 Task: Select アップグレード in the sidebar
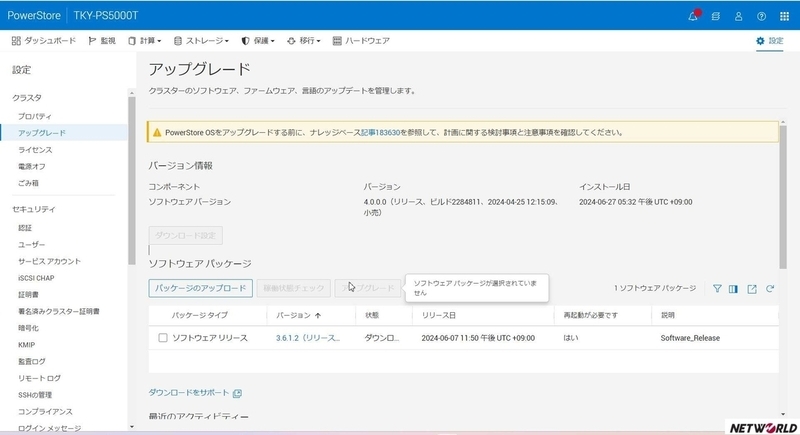42,133
